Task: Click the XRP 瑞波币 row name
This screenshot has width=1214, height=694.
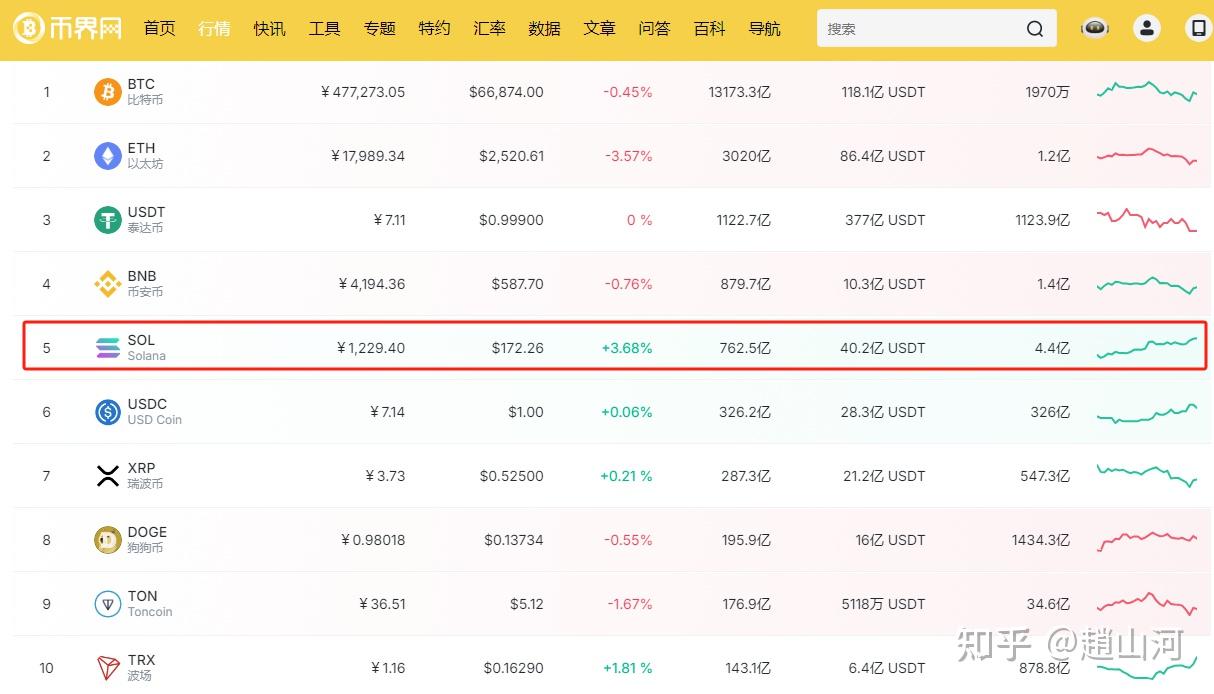Action: 141,476
